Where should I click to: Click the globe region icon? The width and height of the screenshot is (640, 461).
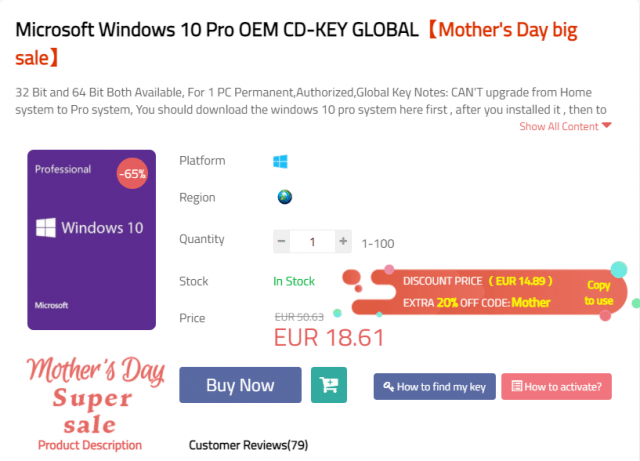coord(284,197)
